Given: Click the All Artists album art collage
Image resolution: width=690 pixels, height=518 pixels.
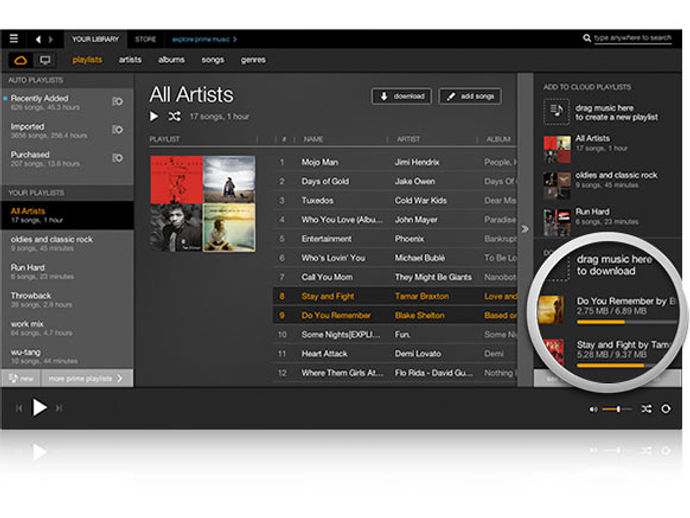Looking at the screenshot, I should coord(203,204).
